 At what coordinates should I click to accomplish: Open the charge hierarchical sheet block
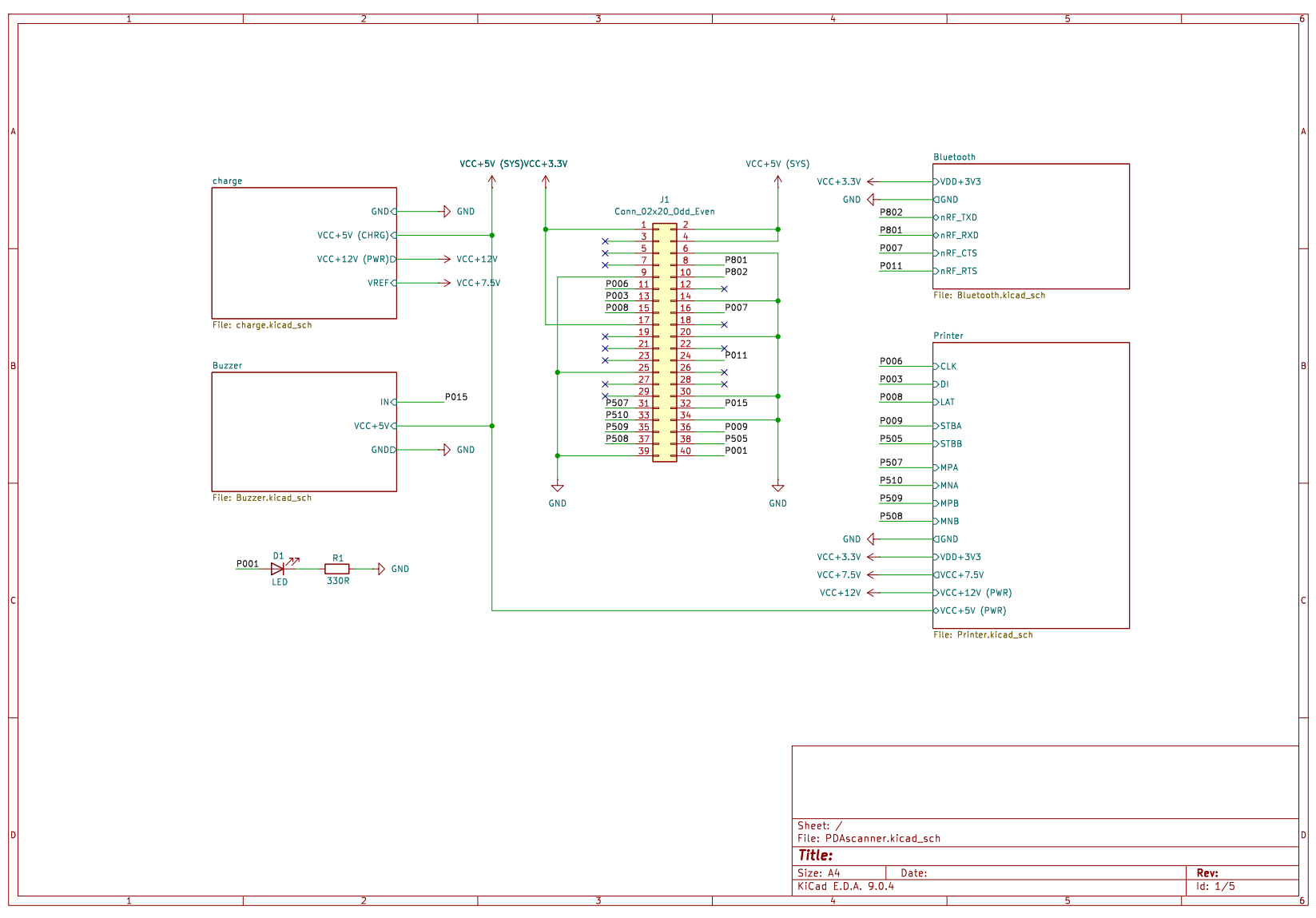(304, 253)
